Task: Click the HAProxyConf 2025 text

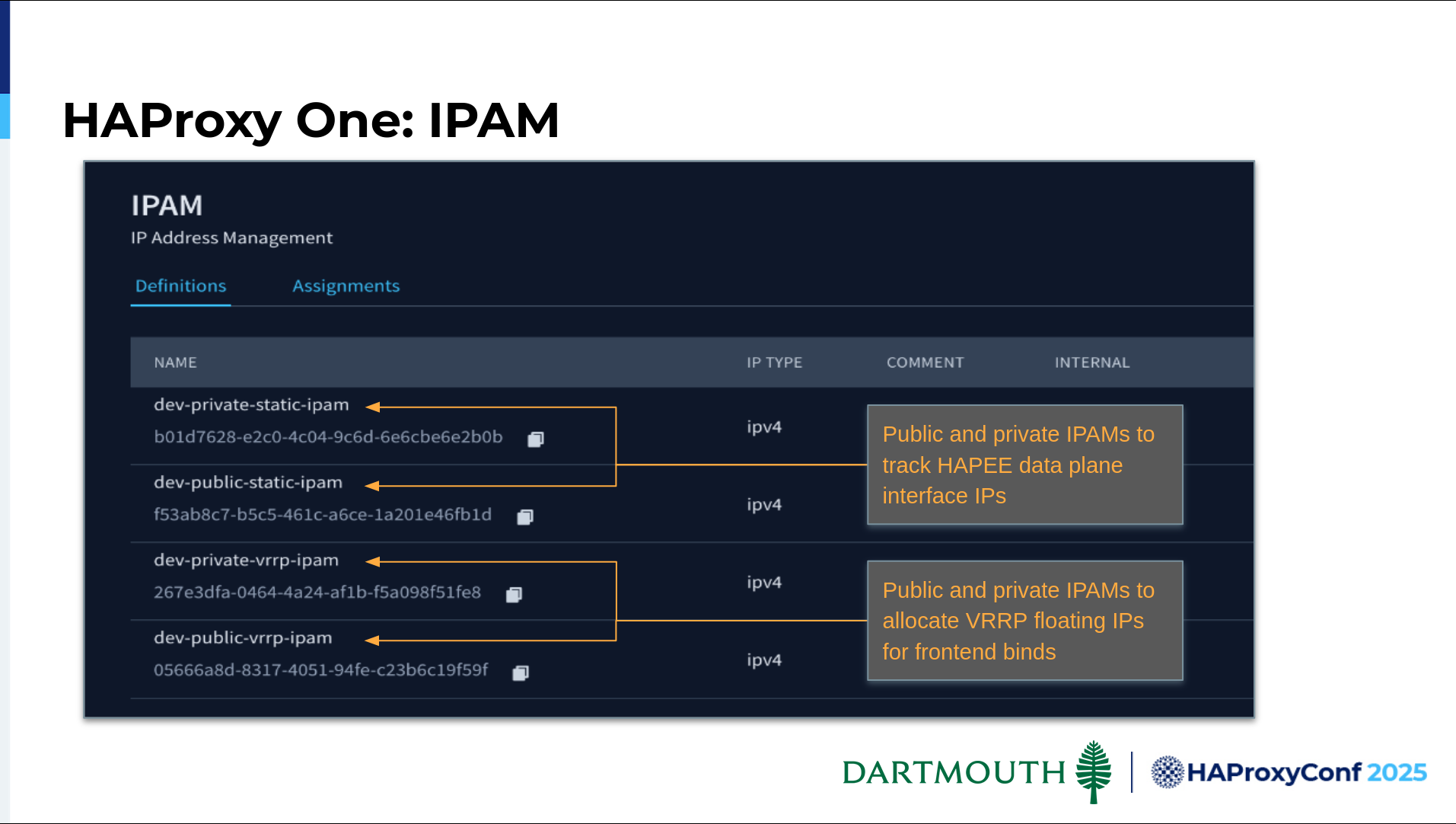Action: 1307,772
